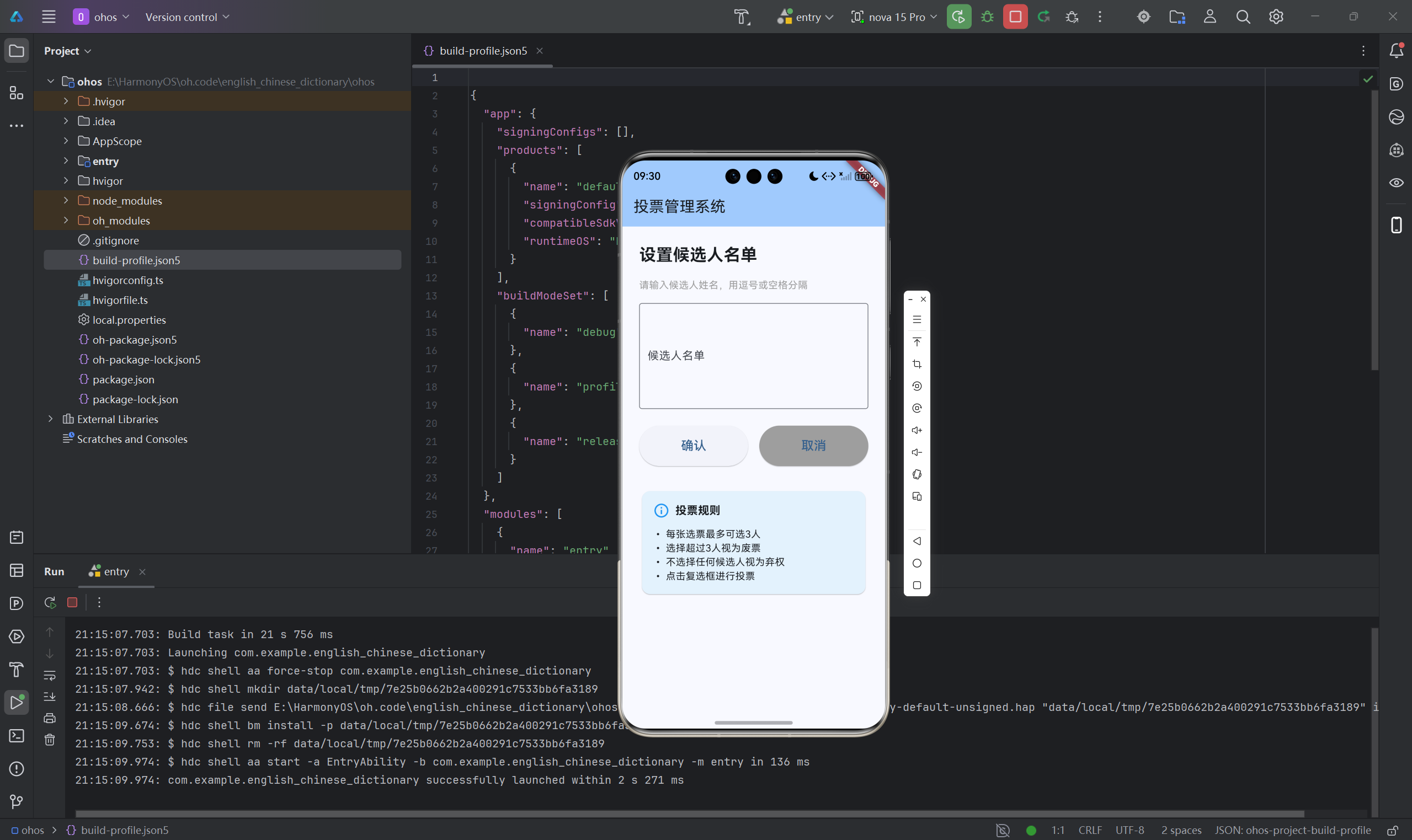The height and width of the screenshot is (840, 1412).
Task: Toggle read-only lock icon in status bar
Action: 1393,831
